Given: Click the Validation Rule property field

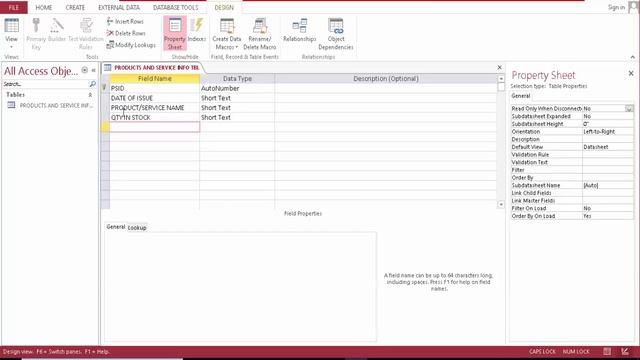Looking at the screenshot, I should [x=608, y=155].
